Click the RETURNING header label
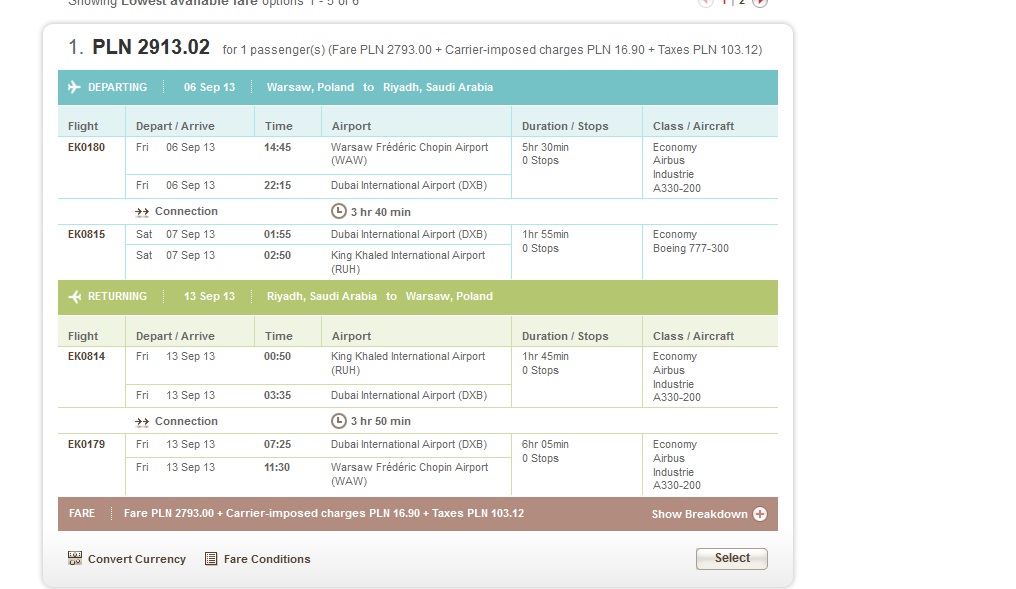This screenshot has height=589, width=1016. pos(117,296)
